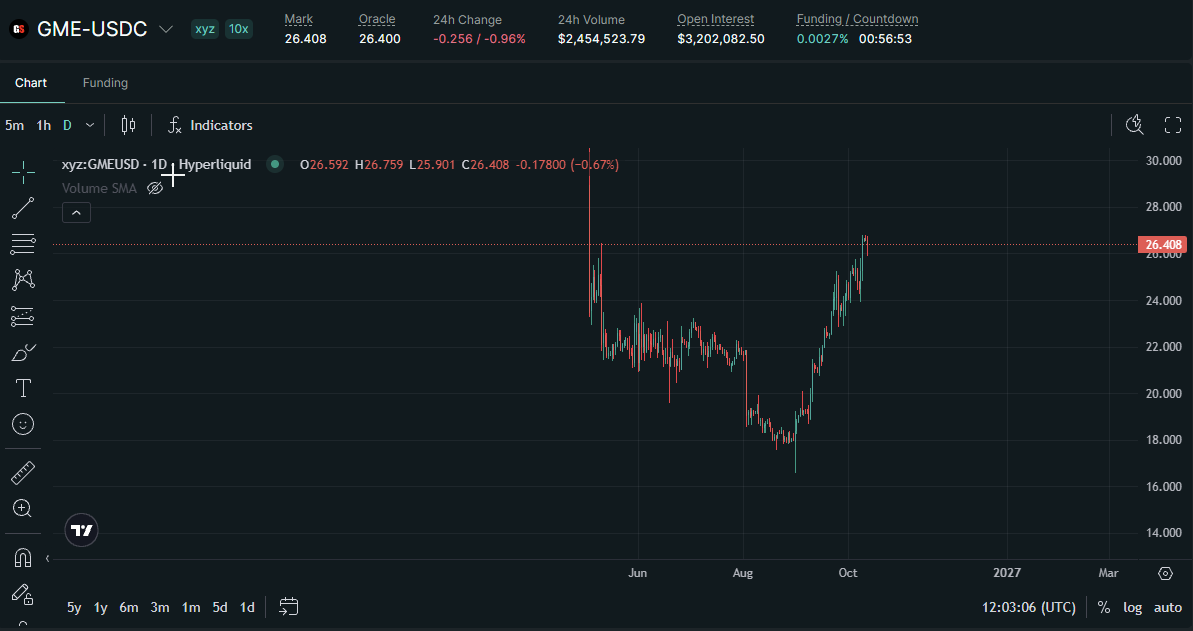Select the trend line drawing tool
The width and height of the screenshot is (1193, 631).
[23, 209]
